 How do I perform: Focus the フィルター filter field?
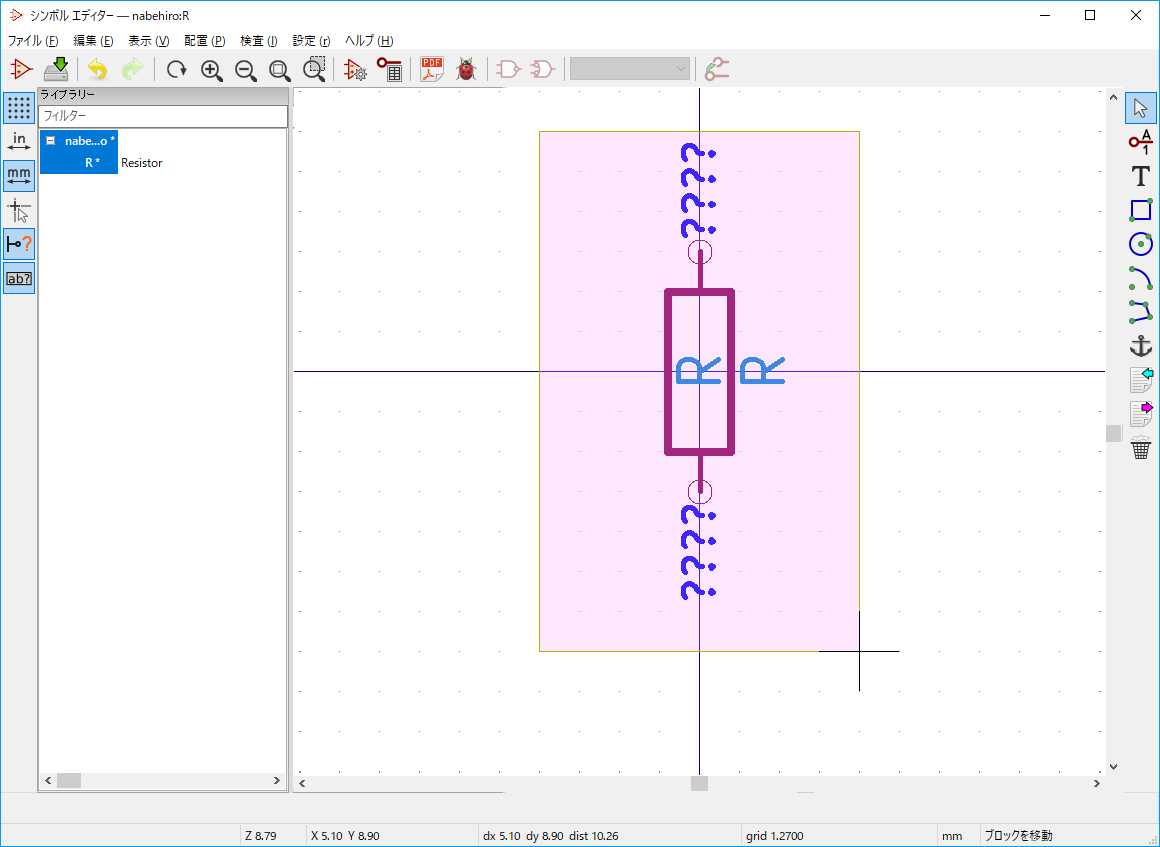tap(163, 116)
